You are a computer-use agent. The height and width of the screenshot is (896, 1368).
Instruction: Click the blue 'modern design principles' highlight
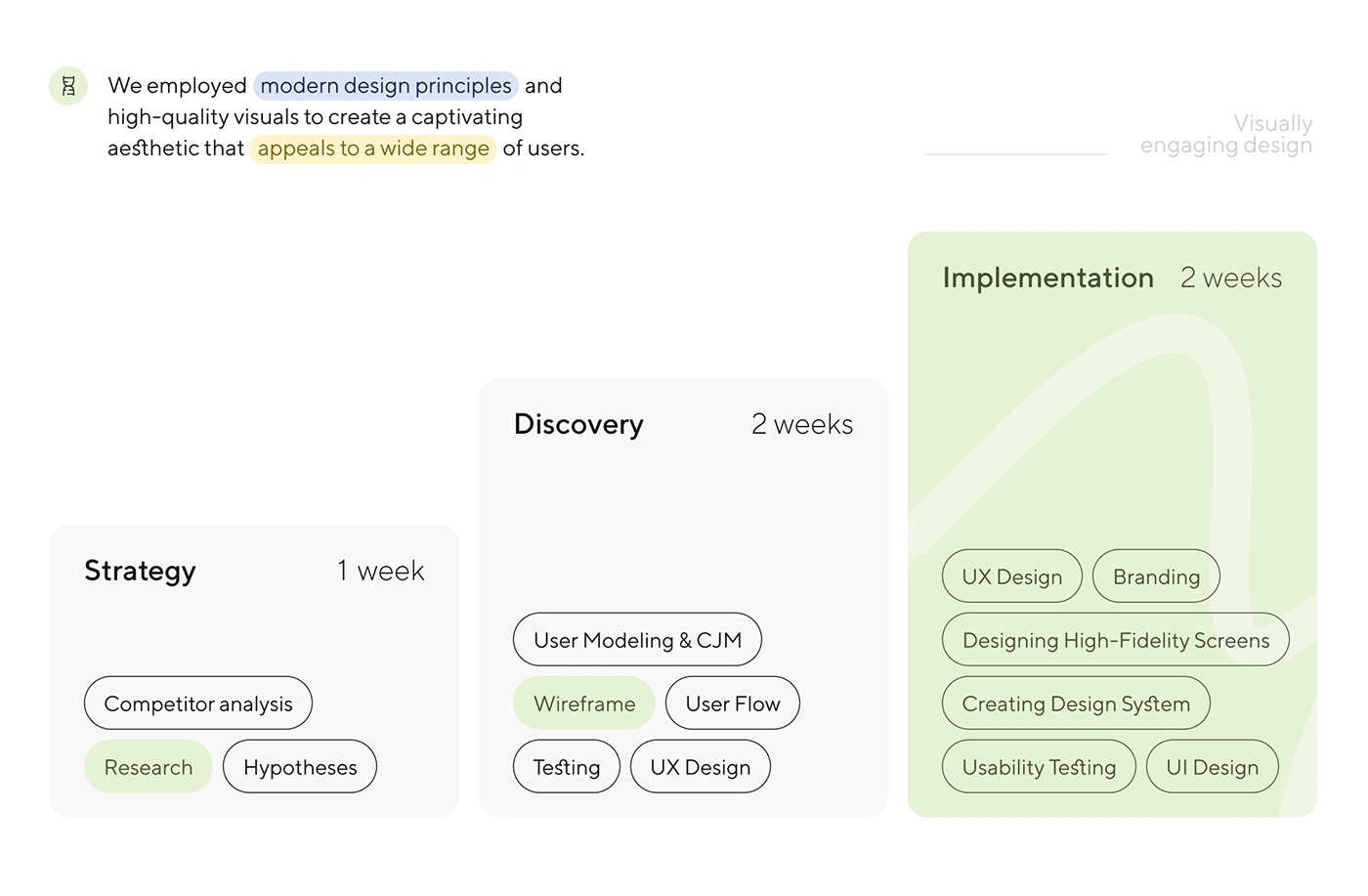click(x=386, y=86)
